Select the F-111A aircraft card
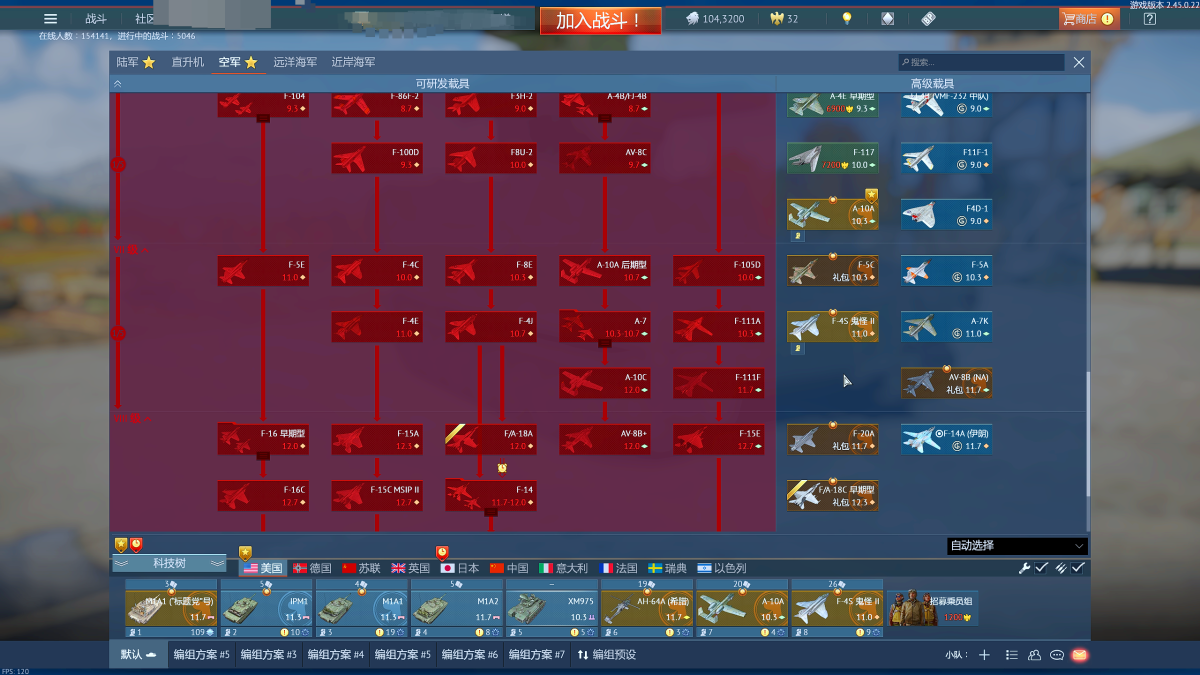Screen dimensions: 1200x675 [x=718, y=327]
